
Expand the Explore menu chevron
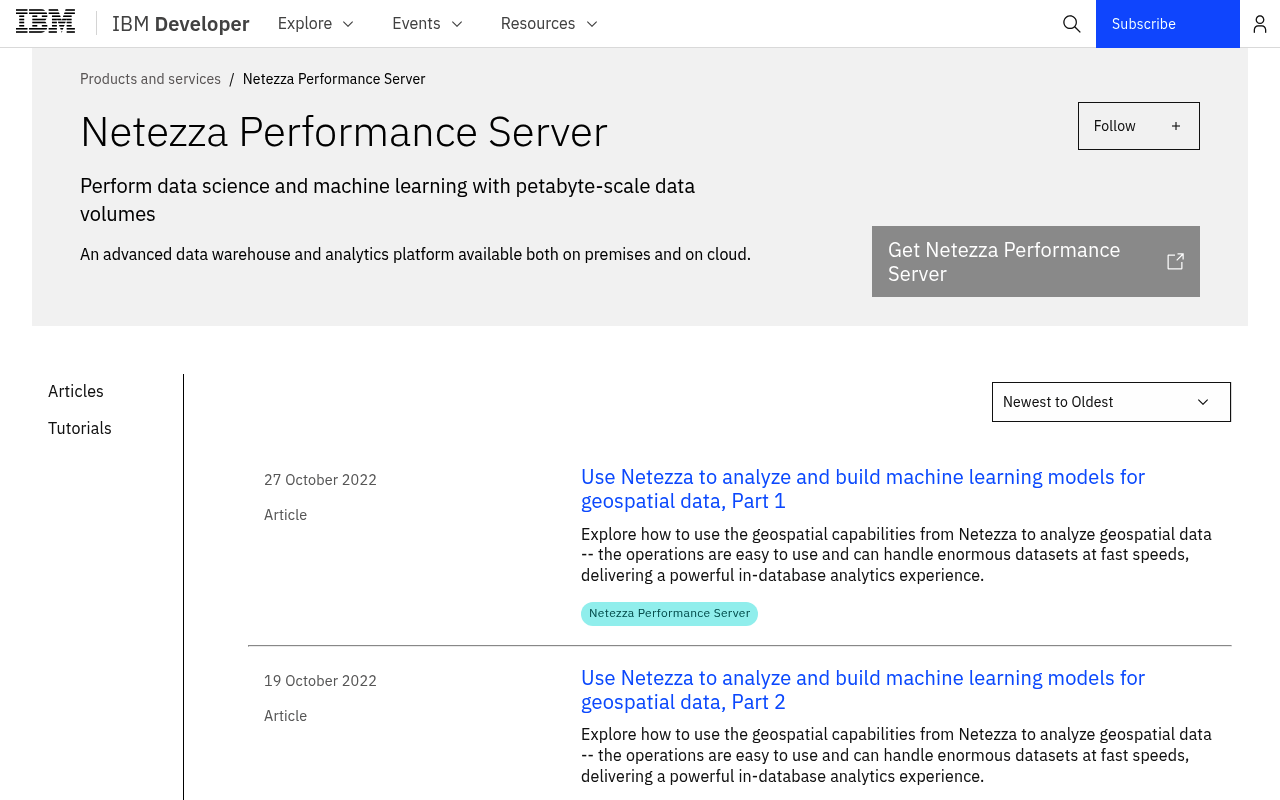click(x=348, y=24)
